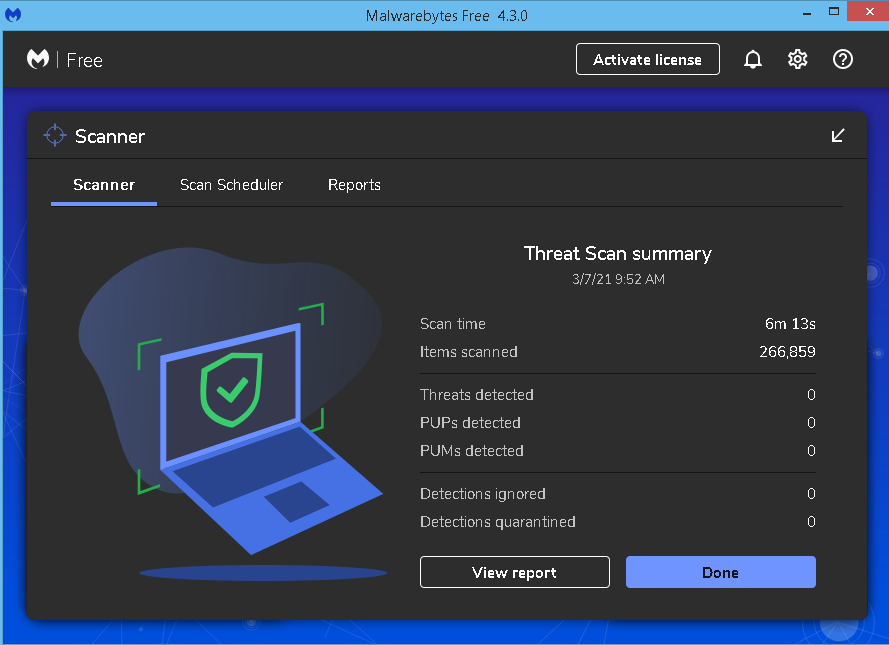Open the notifications bell
This screenshot has height=645, width=889.
[752, 60]
